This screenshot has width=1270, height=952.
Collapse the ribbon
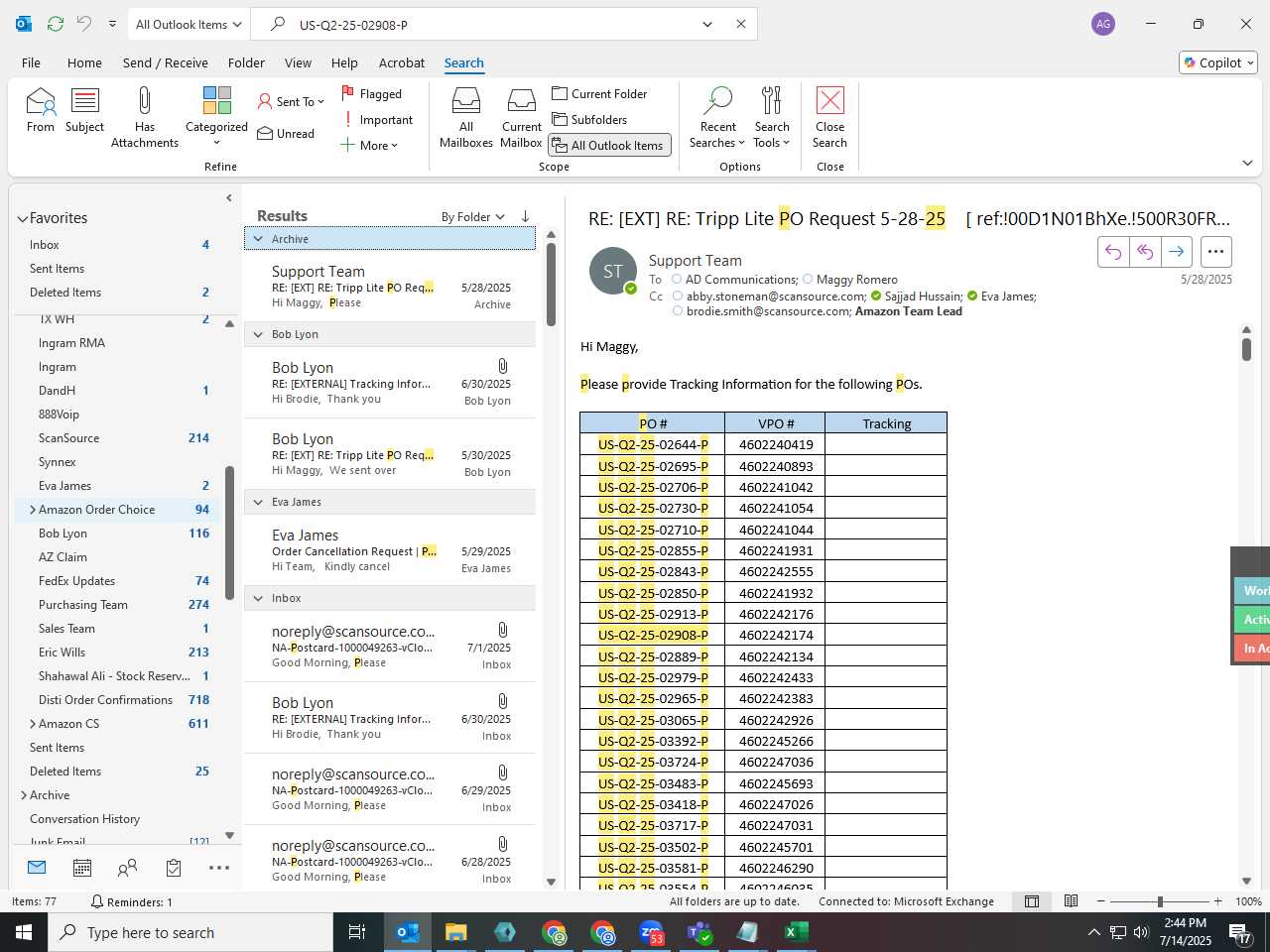(1247, 164)
